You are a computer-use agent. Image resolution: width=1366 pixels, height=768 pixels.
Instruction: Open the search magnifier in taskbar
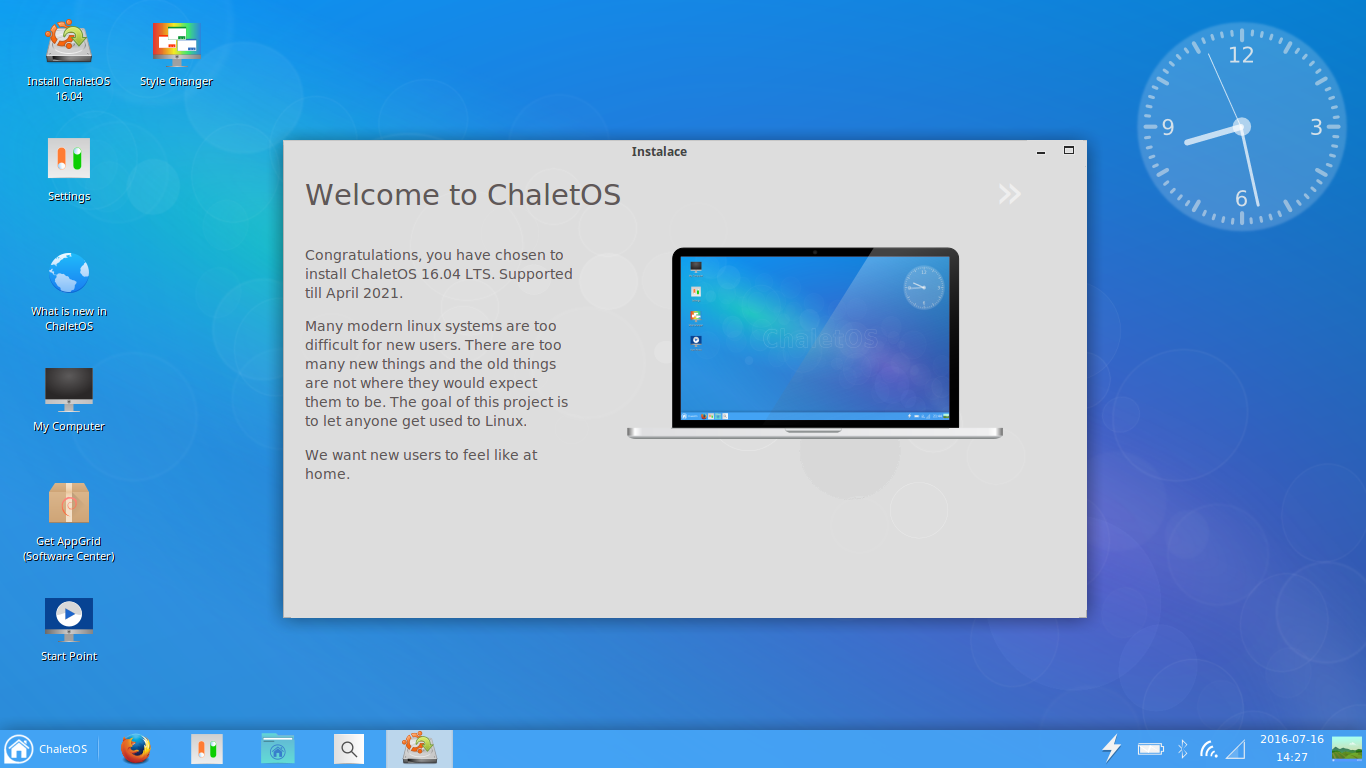click(348, 749)
